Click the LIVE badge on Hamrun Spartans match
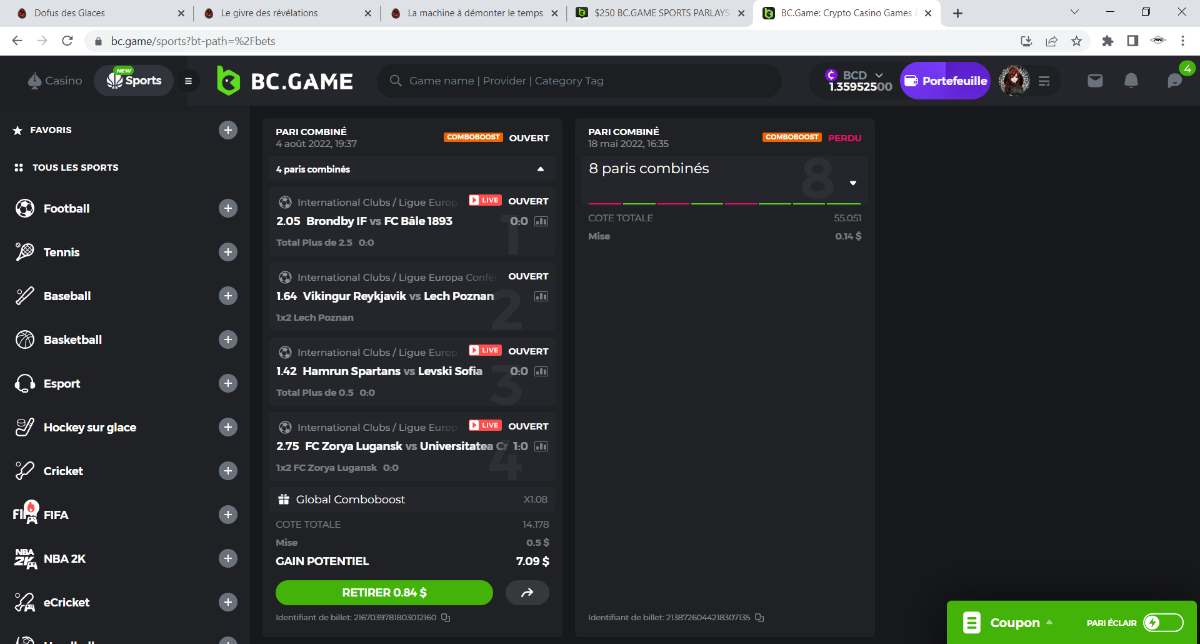Screen dimensions: 1200x644 coord(485,351)
